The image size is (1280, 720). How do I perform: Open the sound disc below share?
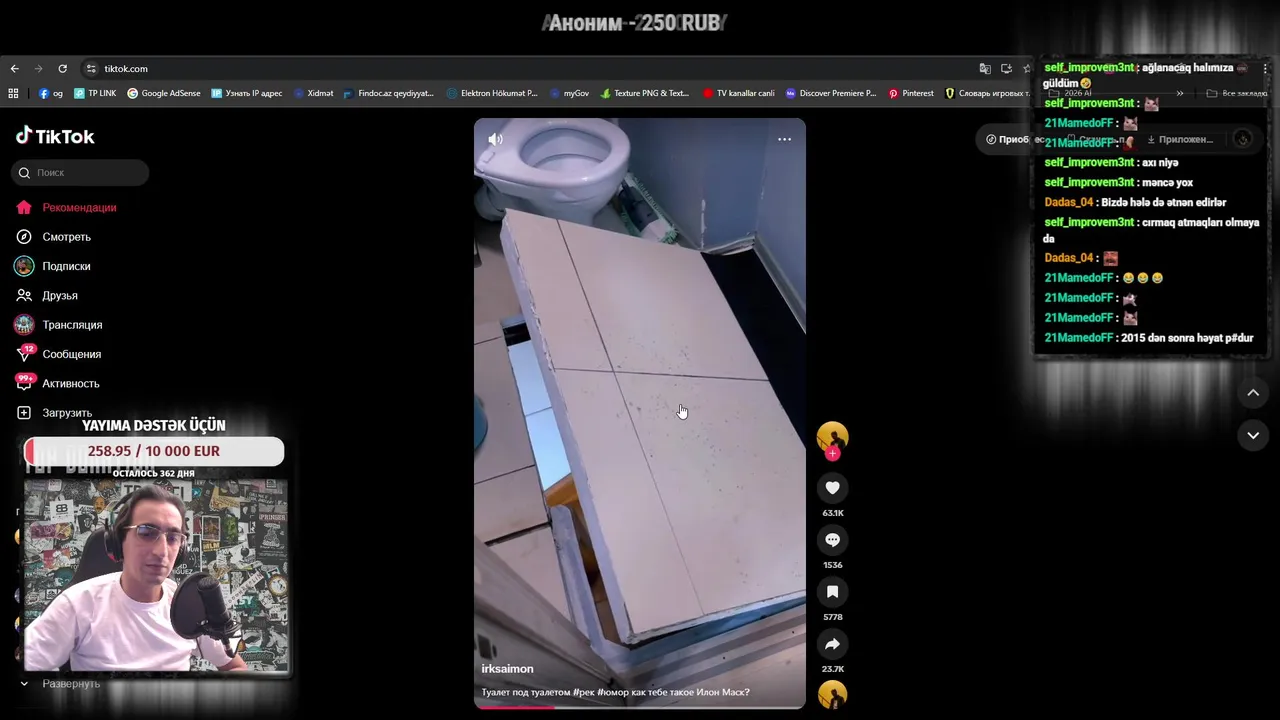tap(832, 694)
